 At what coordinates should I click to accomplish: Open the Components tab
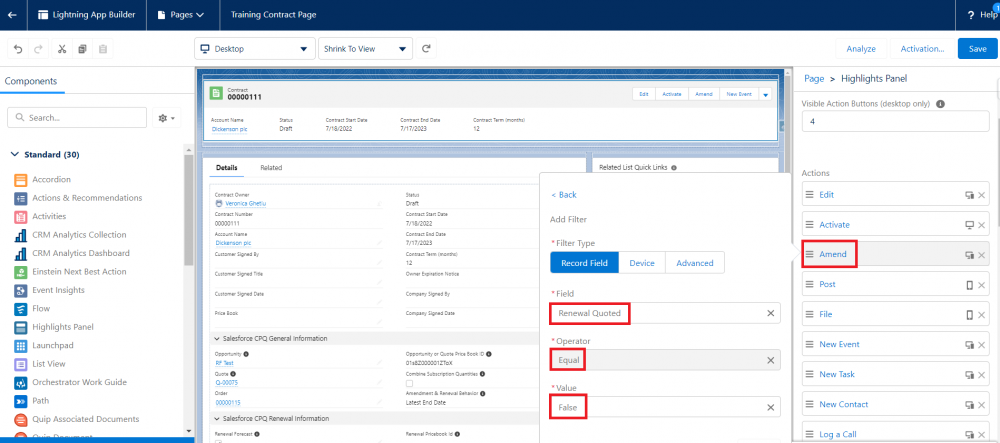tap(31, 81)
